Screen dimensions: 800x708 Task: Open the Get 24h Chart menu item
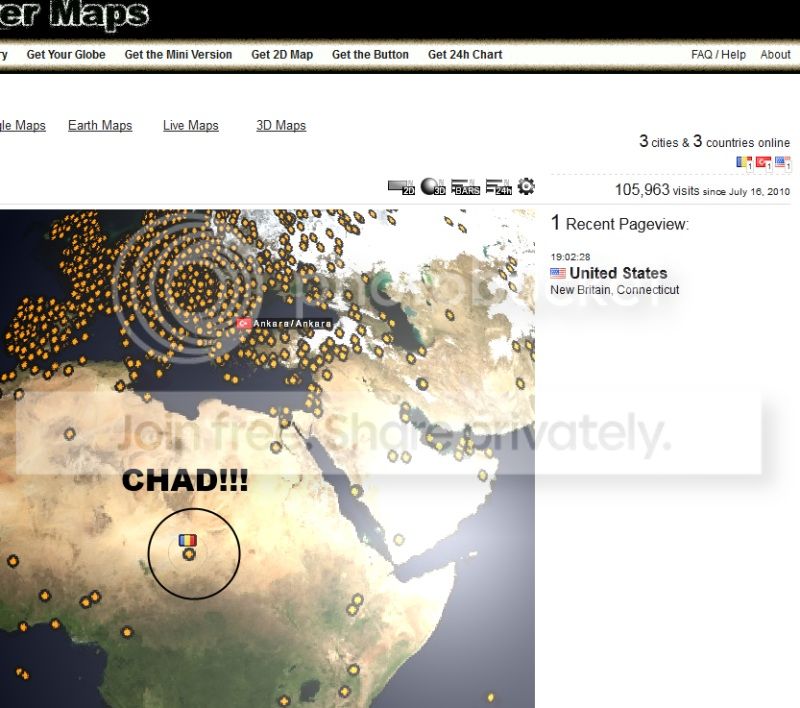point(465,55)
